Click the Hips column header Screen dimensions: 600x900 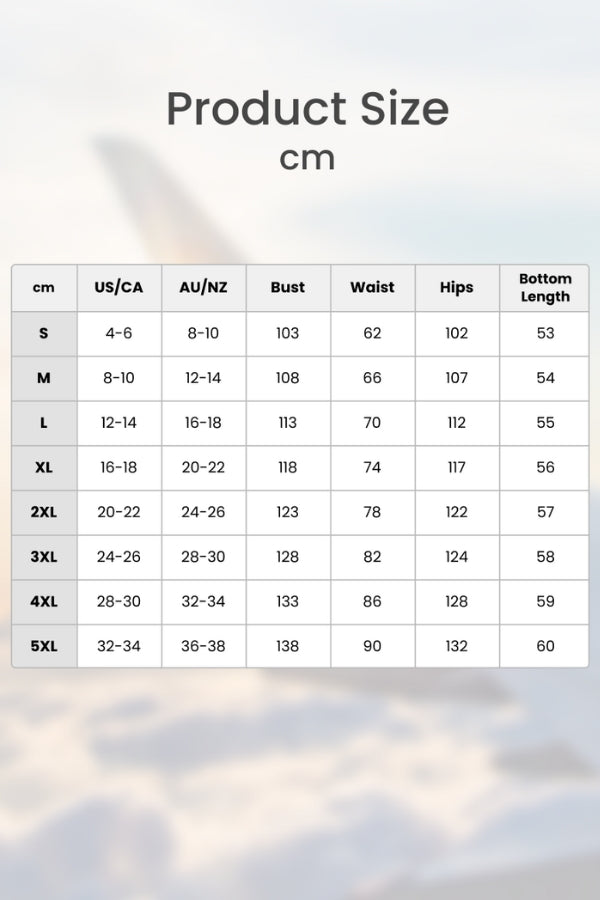[x=457, y=288]
